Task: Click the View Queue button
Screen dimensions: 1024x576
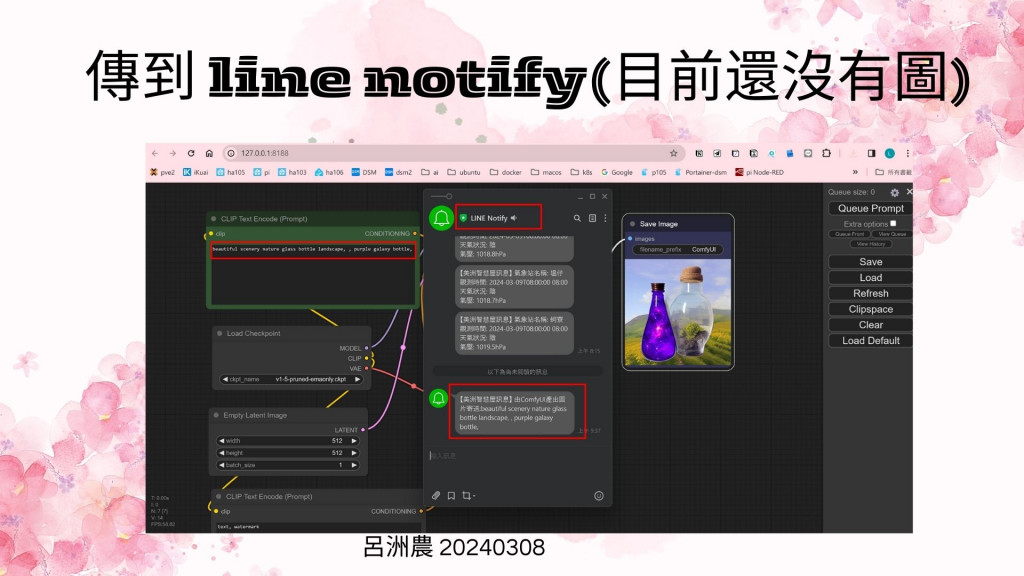Action: pyautogui.click(x=891, y=234)
